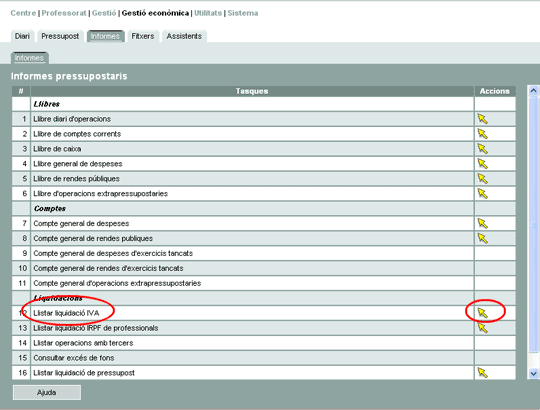Open action icon for Compte general de rendes publiques
This screenshot has height=410, width=540.
point(483,239)
